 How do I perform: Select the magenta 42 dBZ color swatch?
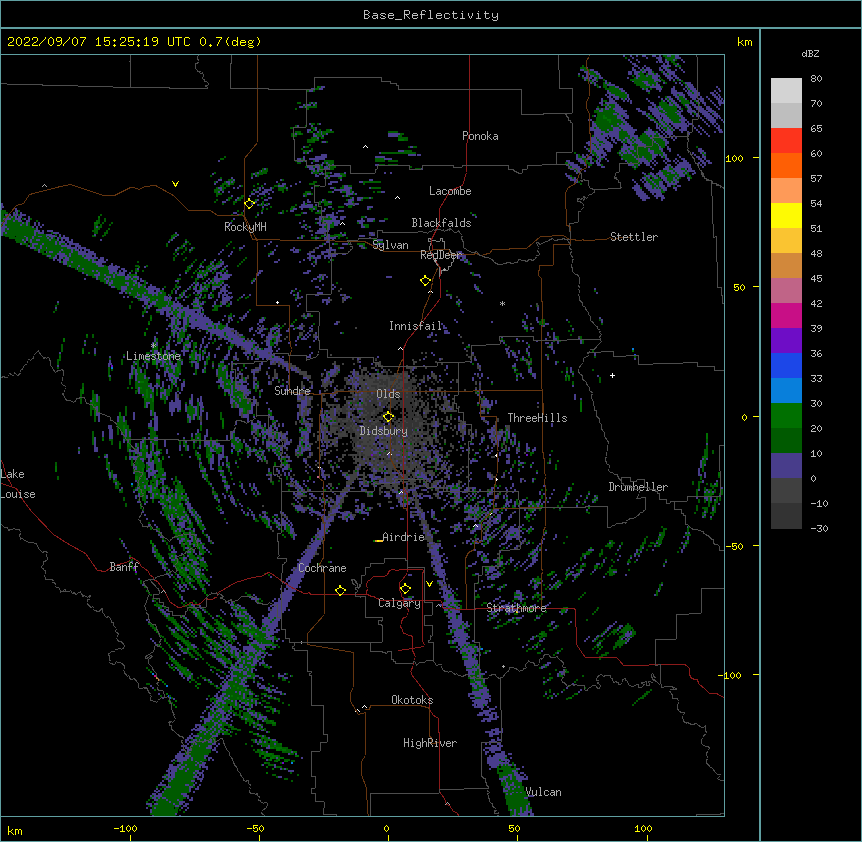[786, 315]
